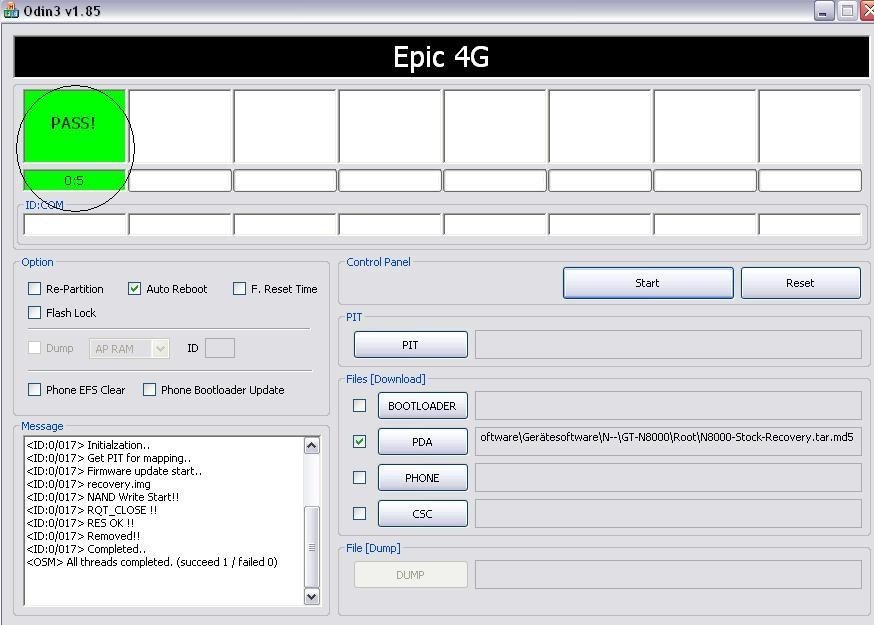The height and width of the screenshot is (625, 874).
Task: Uncheck the PDA file checkbox
Action: pos(360,442)
